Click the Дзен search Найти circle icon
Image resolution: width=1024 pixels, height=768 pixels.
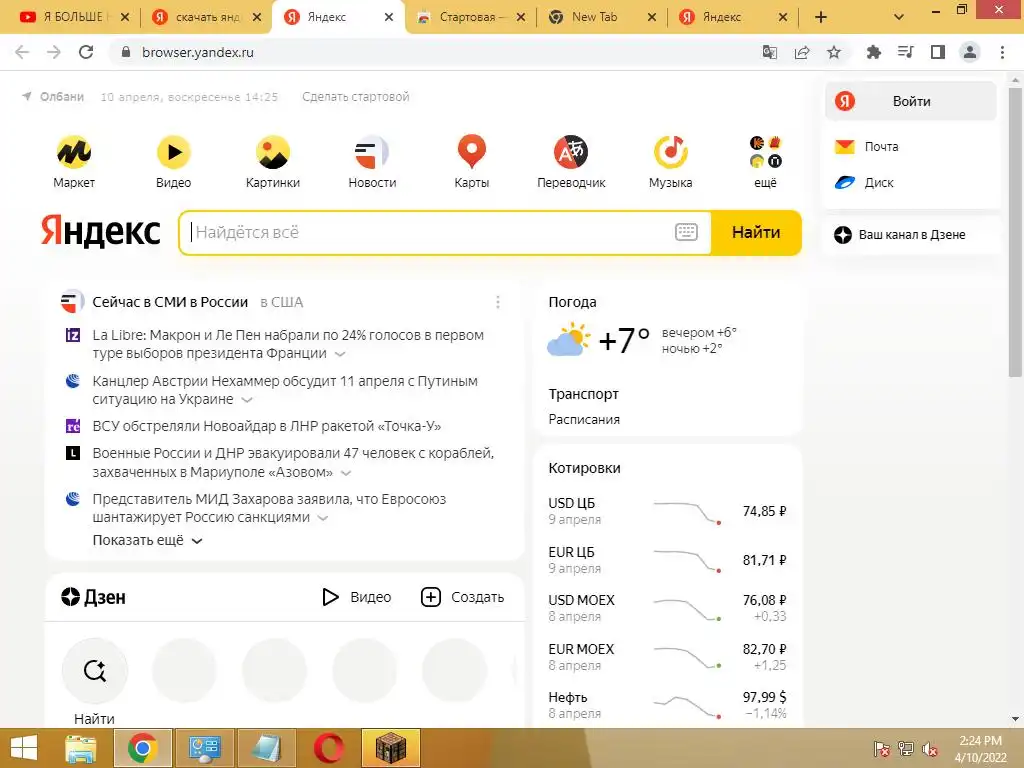(95, 671)
